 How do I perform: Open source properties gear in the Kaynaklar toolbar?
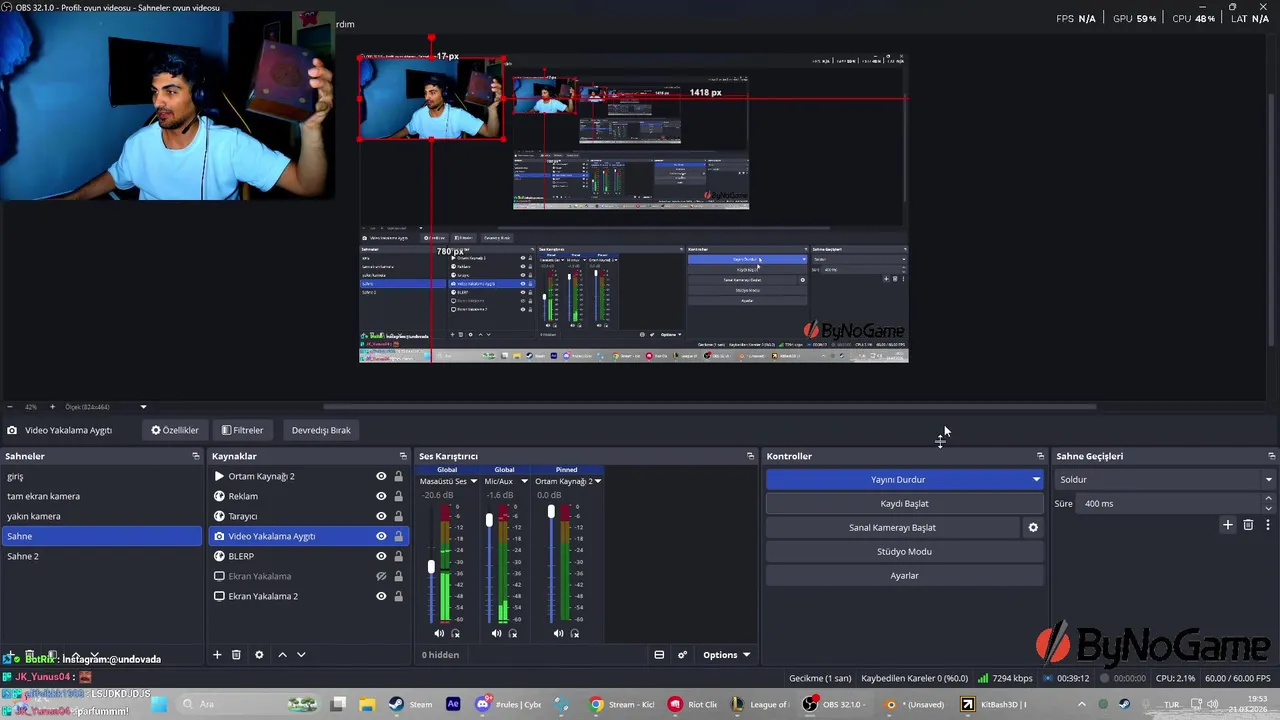(259, 655)
